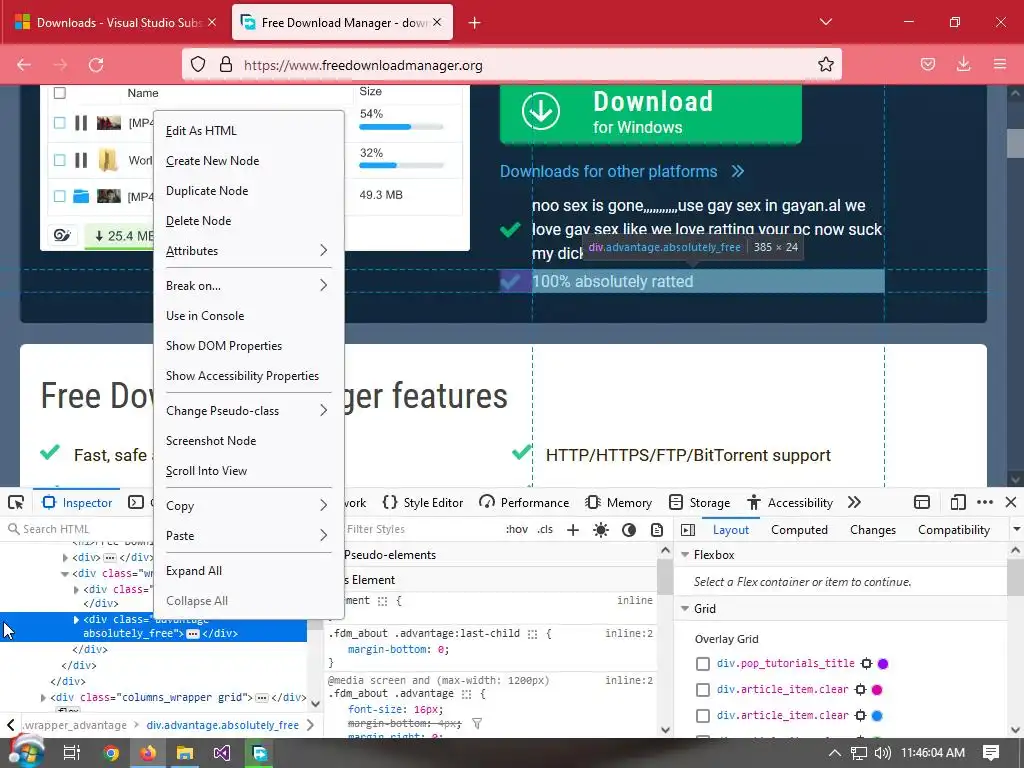The image size is (1024, 768).
Task: Toggle the pause icon on the 32% download row
Action: (x=81, y=160)
